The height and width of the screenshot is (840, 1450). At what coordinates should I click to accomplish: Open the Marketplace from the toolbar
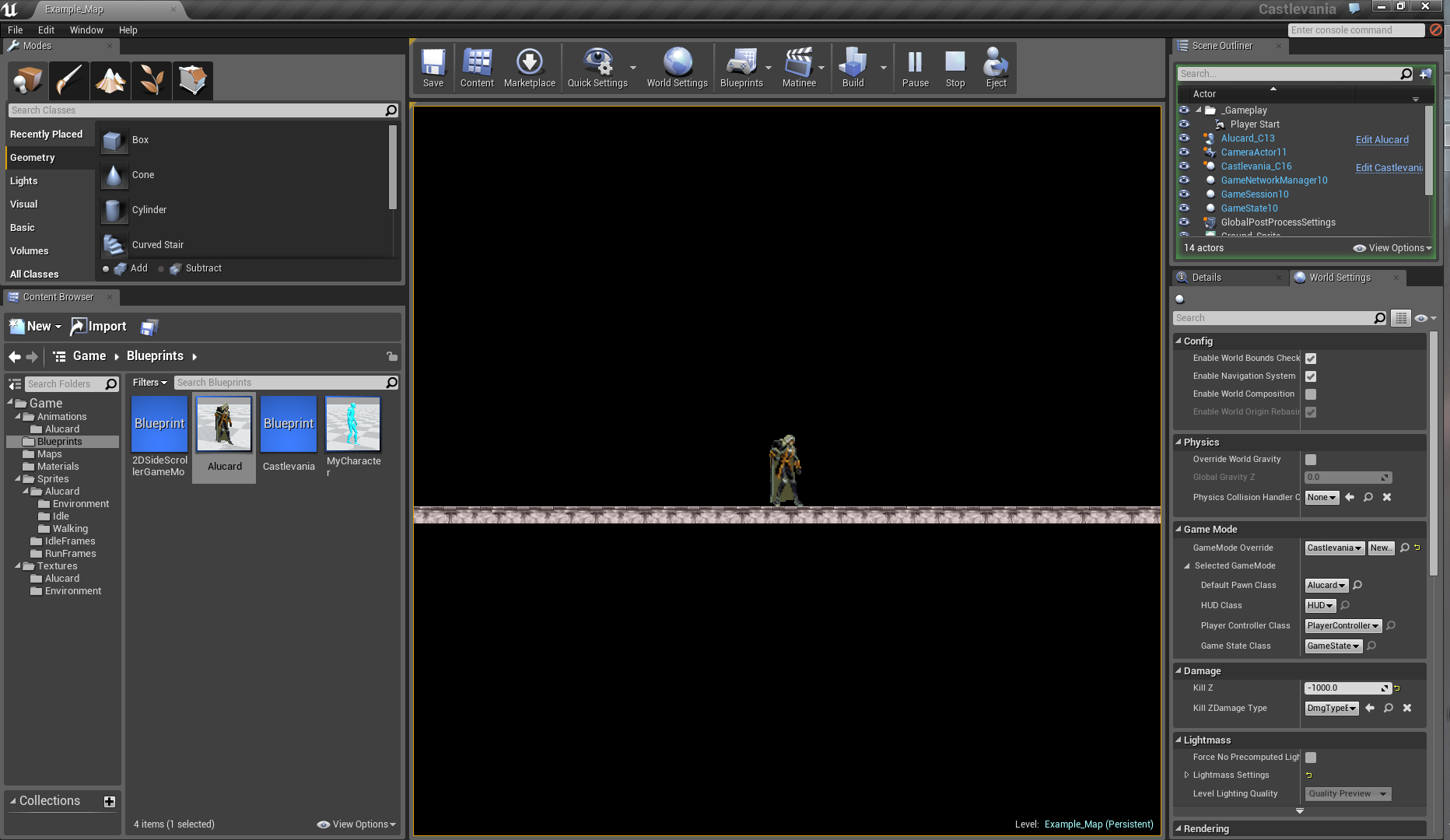529,68
